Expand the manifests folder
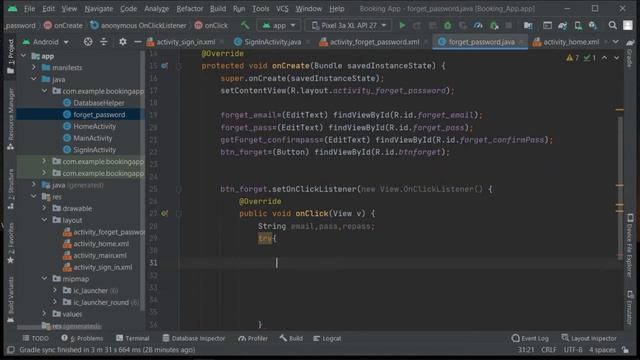This screenshot has height=360, width=640. tap(34, 67)
